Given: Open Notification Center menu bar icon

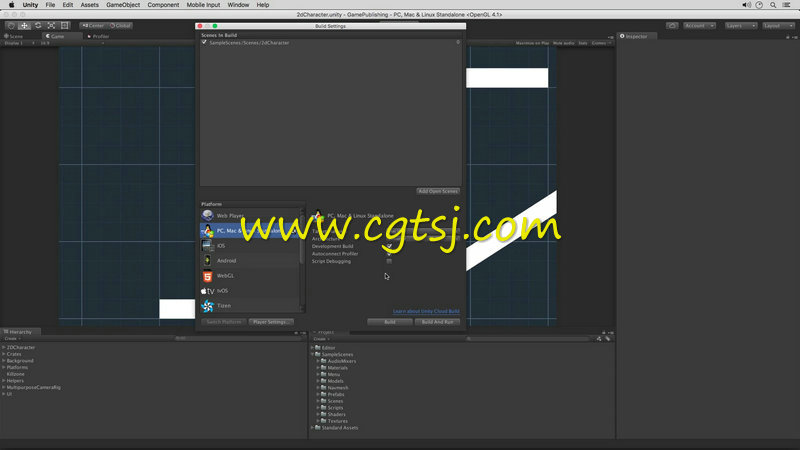Looking at the screenshot, I should coord(787,5).
